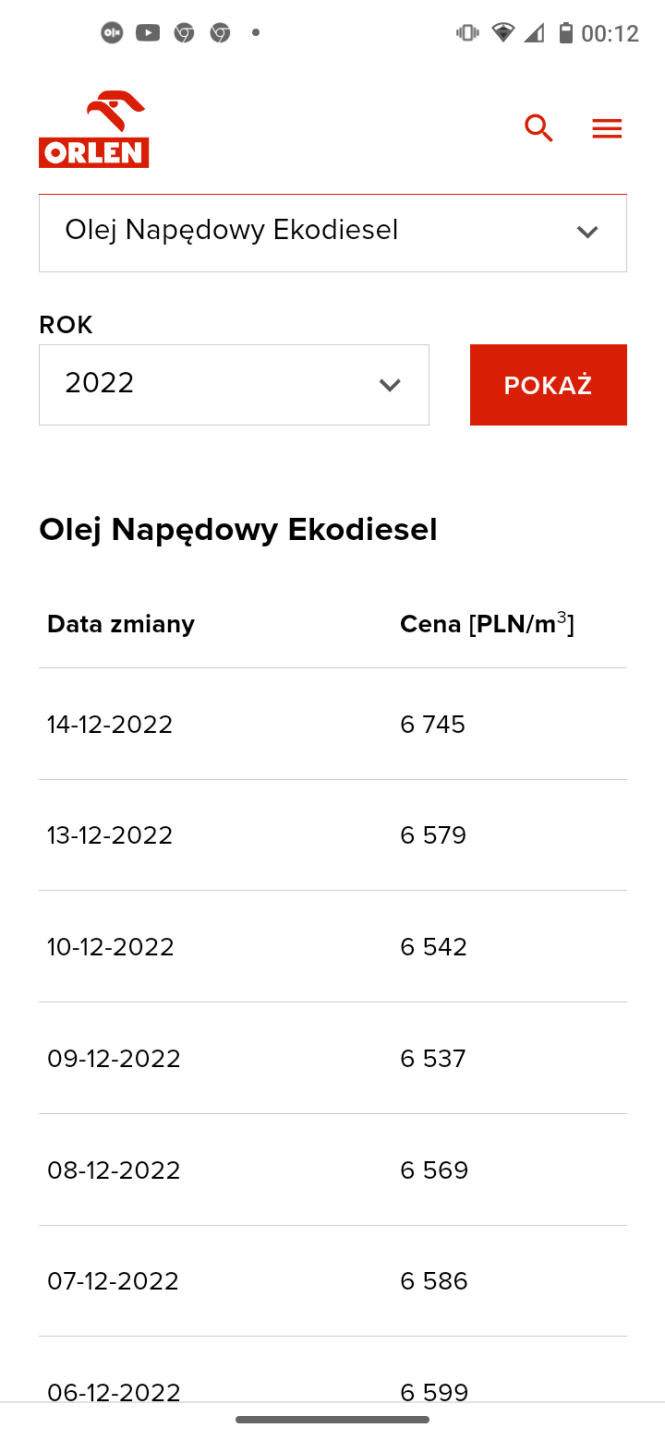Open the search icon
The width and height of the screenshot is (665, 1440).
[x=538, y=128]
